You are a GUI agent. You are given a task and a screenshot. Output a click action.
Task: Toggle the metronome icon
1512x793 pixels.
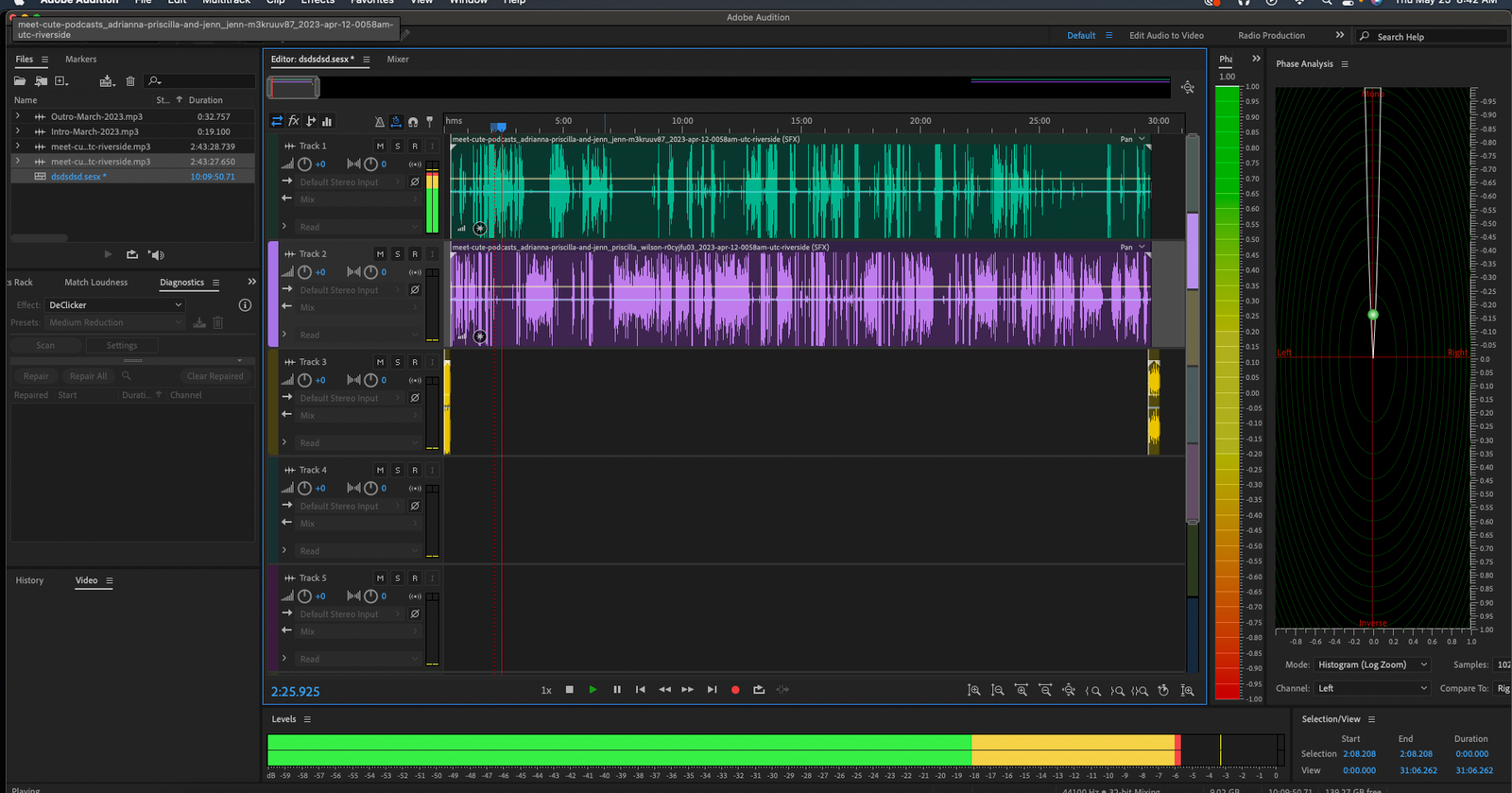click(380, 122)
